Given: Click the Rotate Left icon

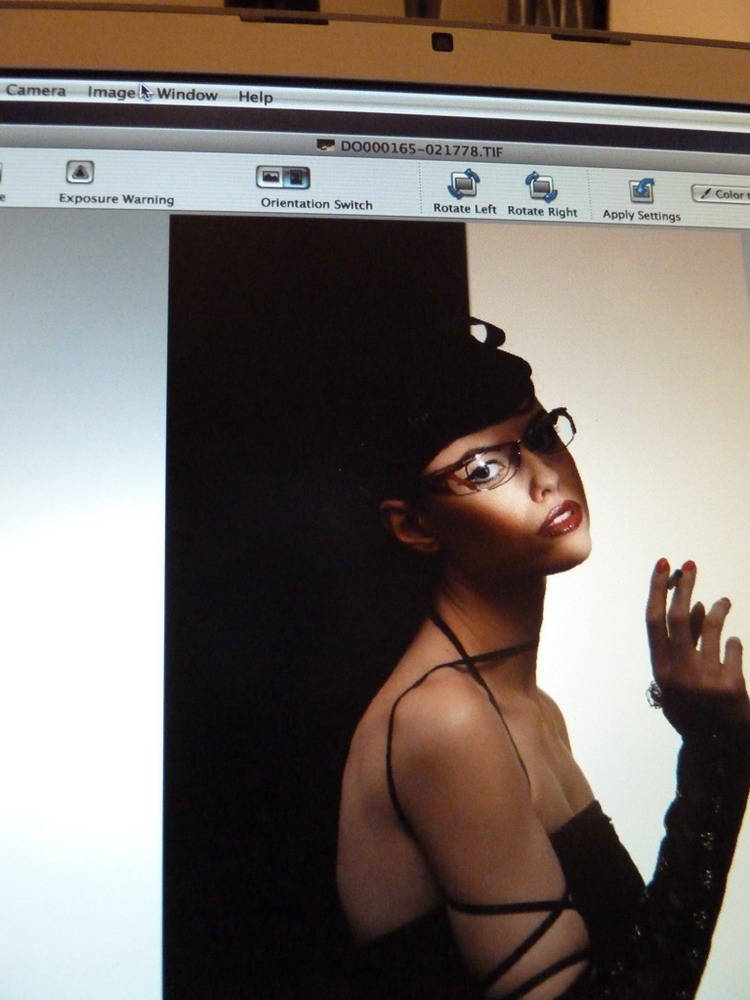Looking at the screenshot, I should 464,185.
